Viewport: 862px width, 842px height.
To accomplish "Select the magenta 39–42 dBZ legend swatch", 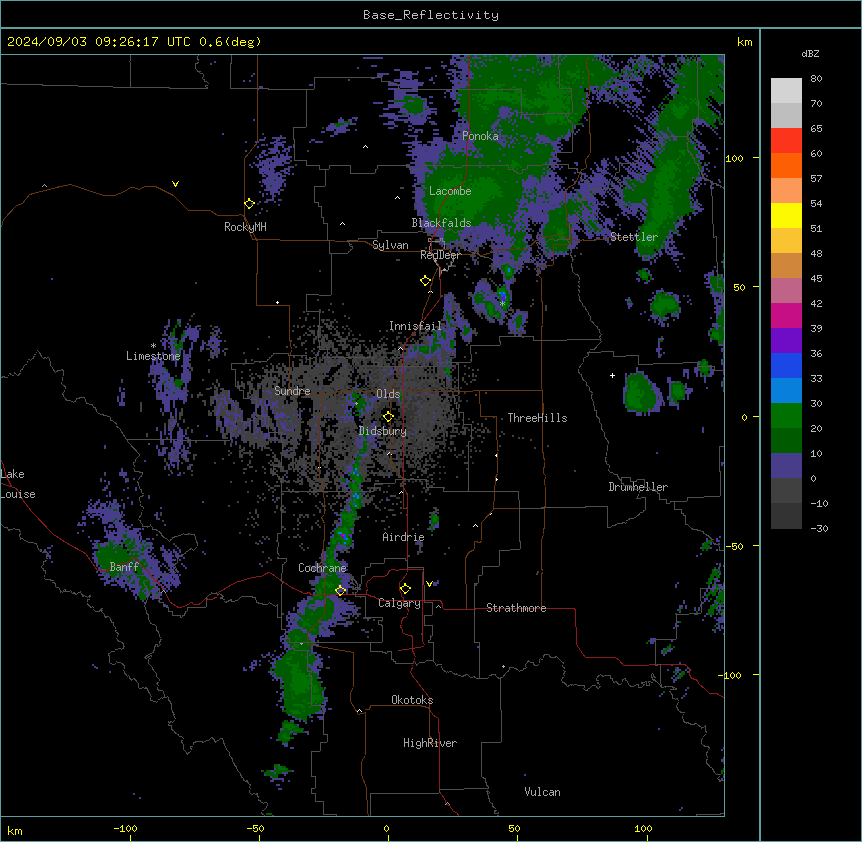I will pyautogui.click(x=786, y=316).
